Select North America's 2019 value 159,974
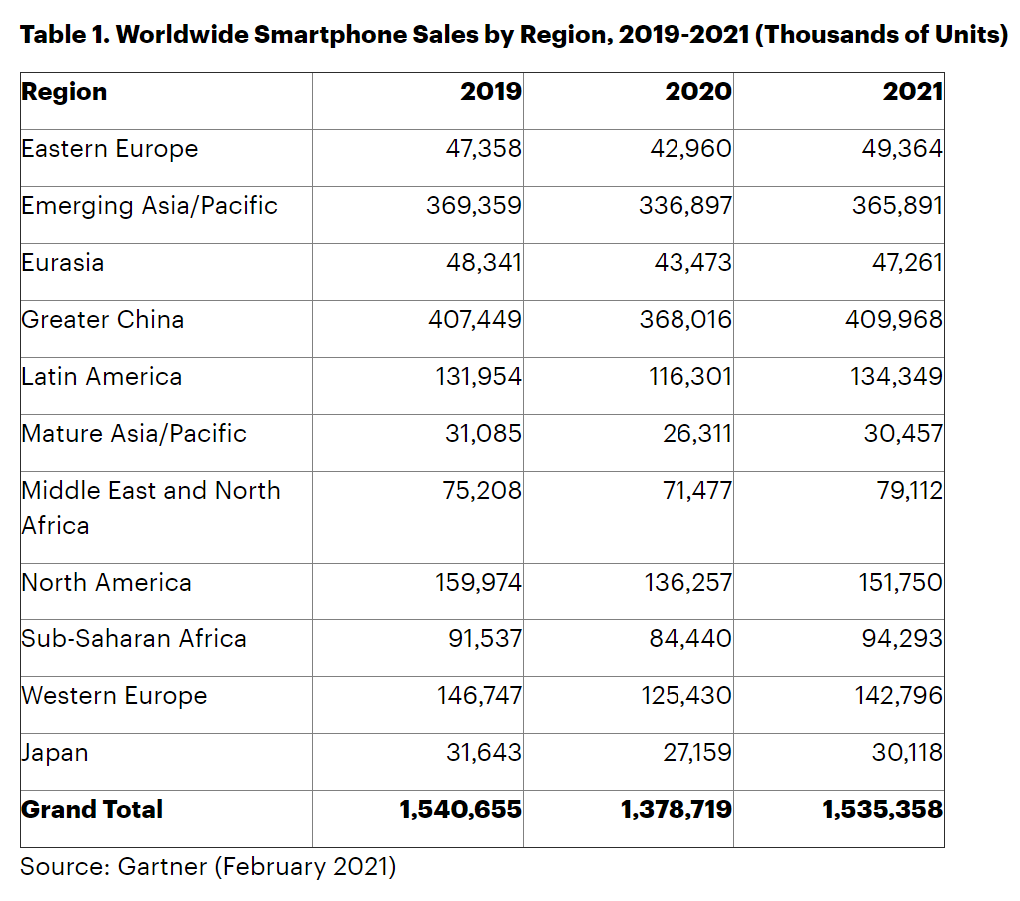The height and width of the screenshot is (901, 1020). [479, 583]
